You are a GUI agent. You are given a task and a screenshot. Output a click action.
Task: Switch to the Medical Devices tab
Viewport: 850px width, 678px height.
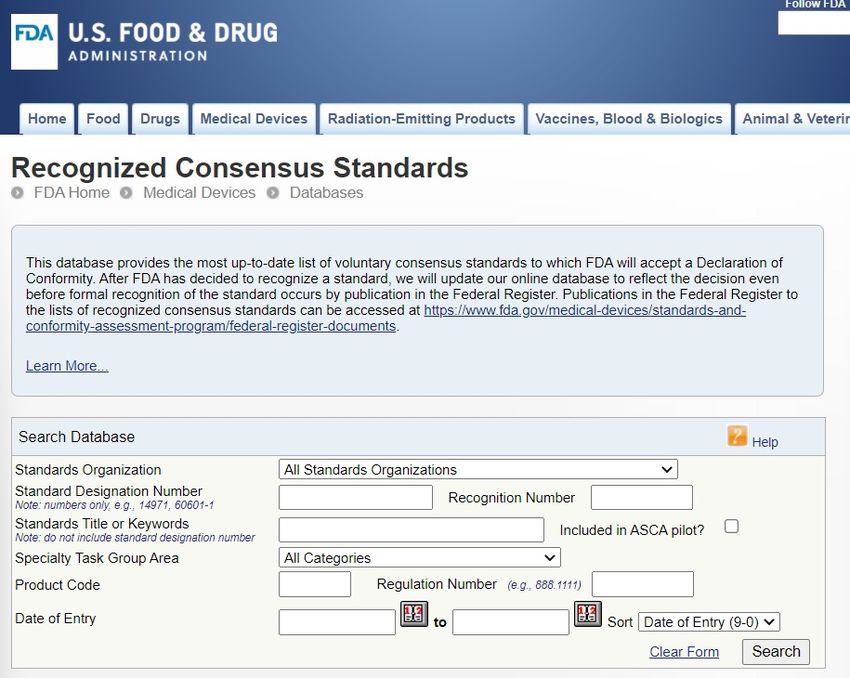point(254,119)
